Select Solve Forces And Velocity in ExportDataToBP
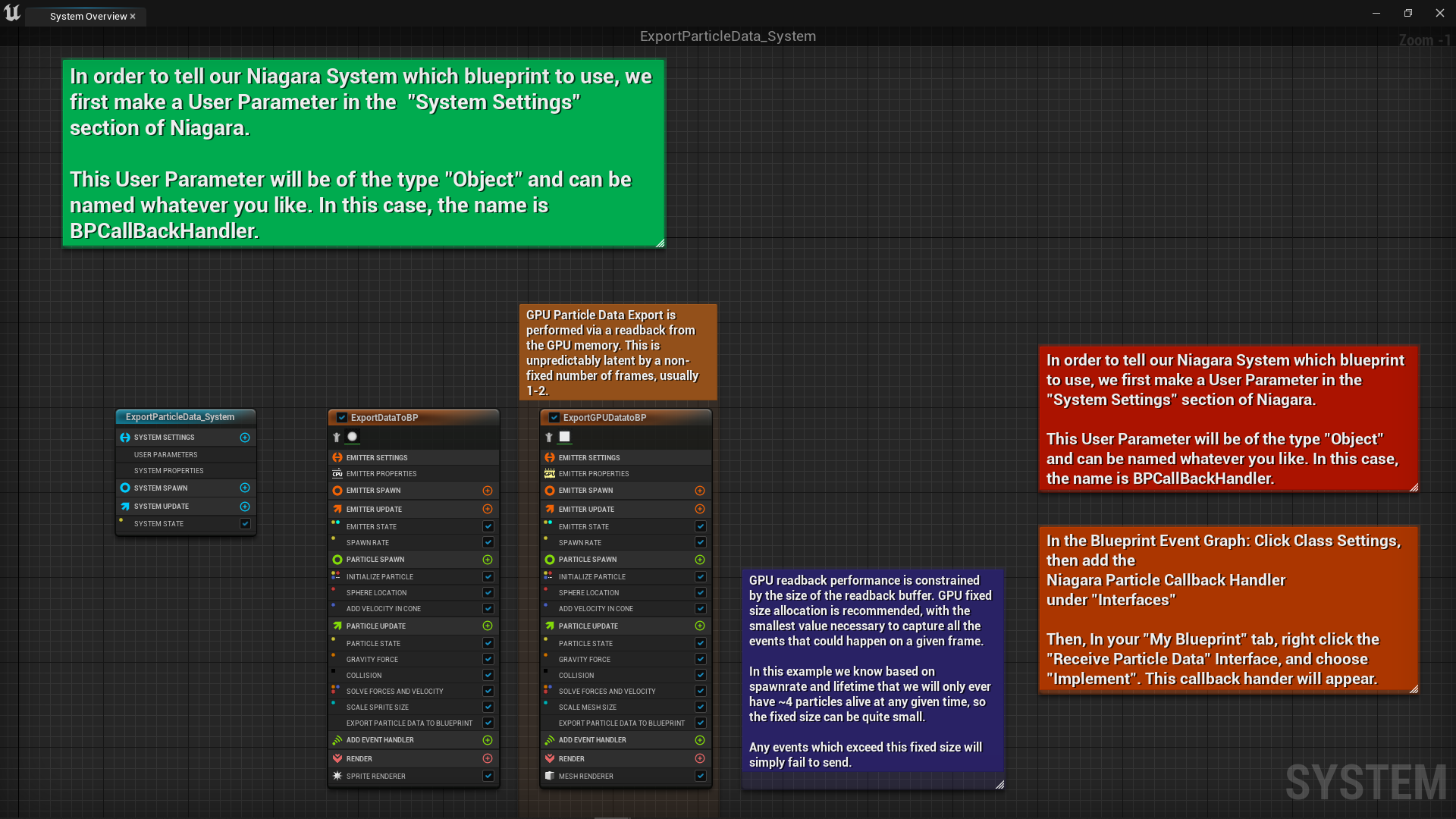The width and height of the screenshot is (1456, 819). 413,691
